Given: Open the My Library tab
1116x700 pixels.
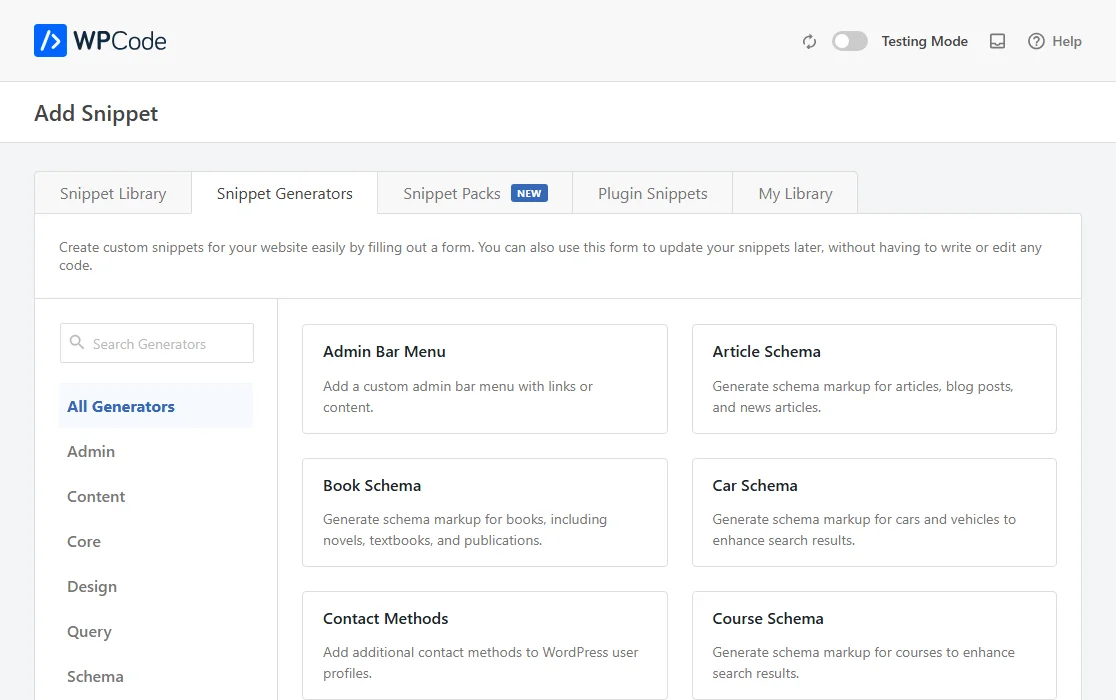Looking at the screenshot, I should 795,193.
